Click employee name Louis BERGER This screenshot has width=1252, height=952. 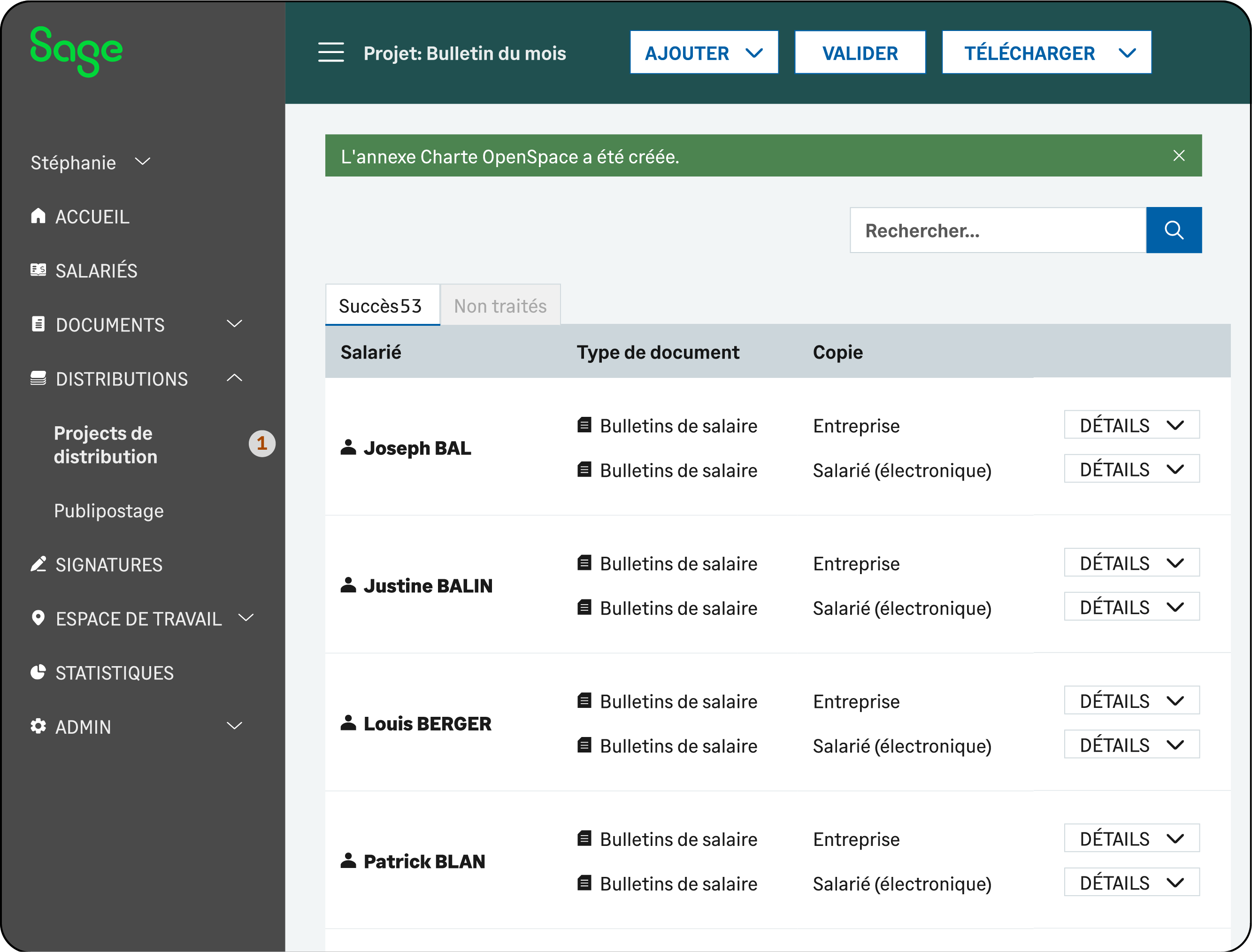tap(427, 723)
